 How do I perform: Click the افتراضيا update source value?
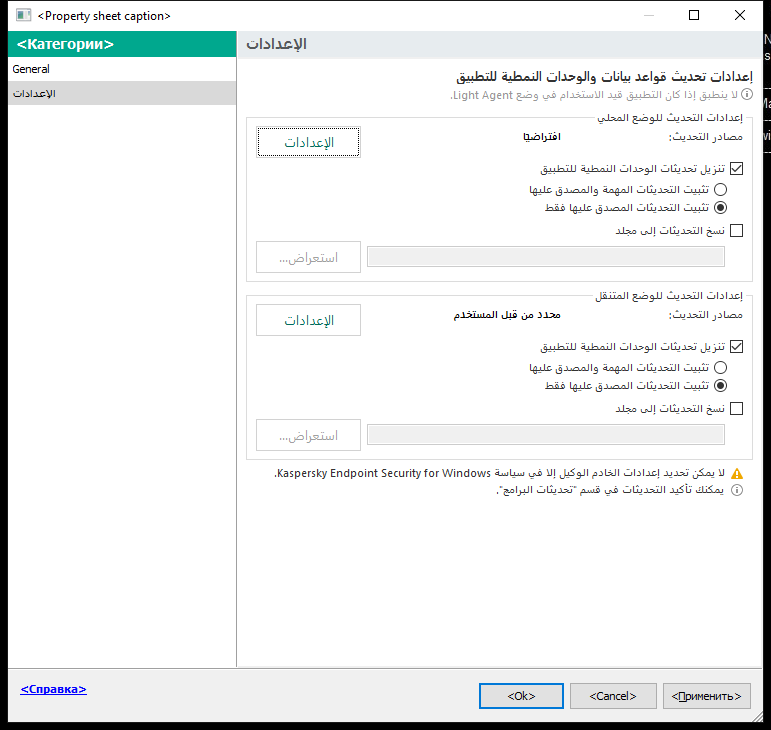pyautogui.click(x=542, y=137)
